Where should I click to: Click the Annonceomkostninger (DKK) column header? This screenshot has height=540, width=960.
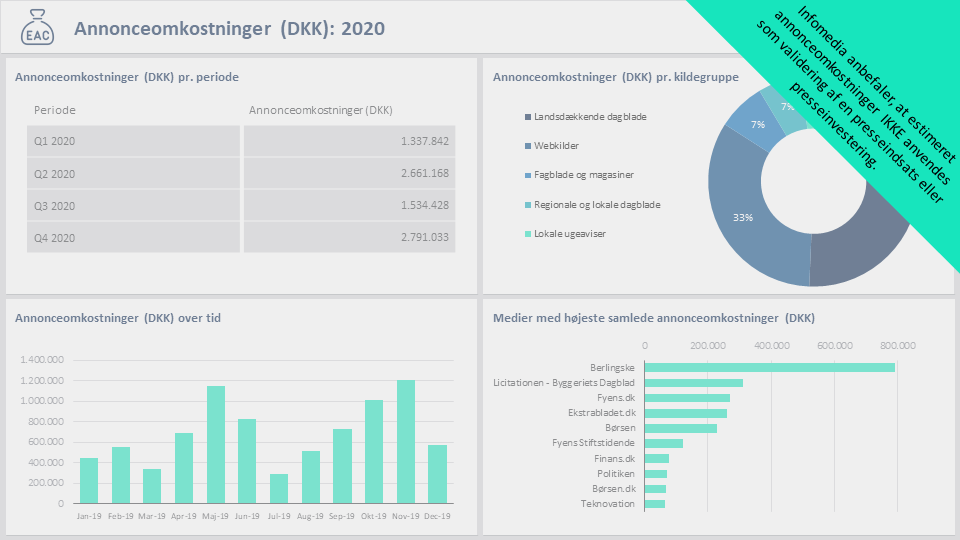point(321,110)
